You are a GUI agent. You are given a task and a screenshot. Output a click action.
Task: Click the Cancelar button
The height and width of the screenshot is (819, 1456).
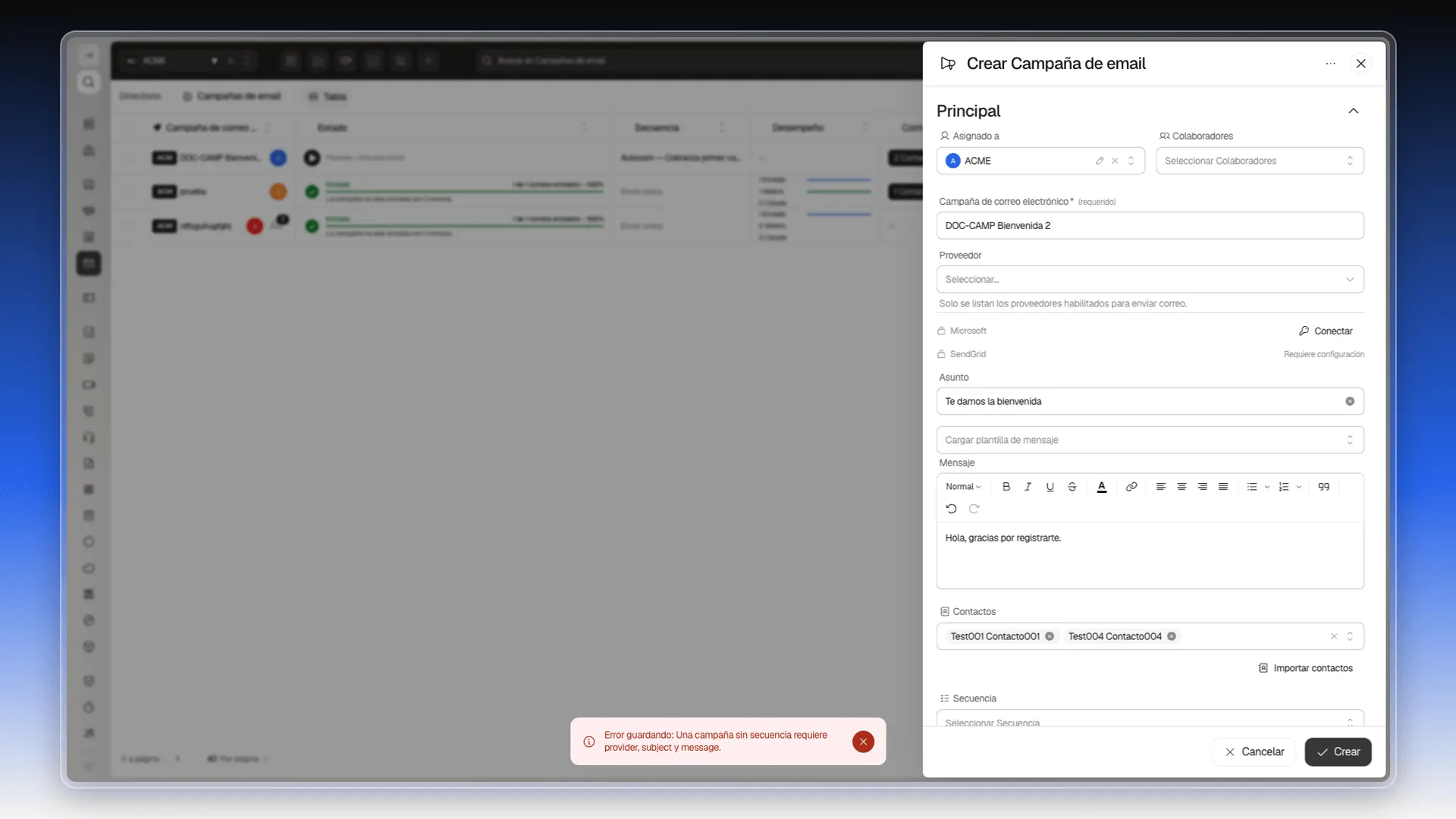[x=1254, y=752]
